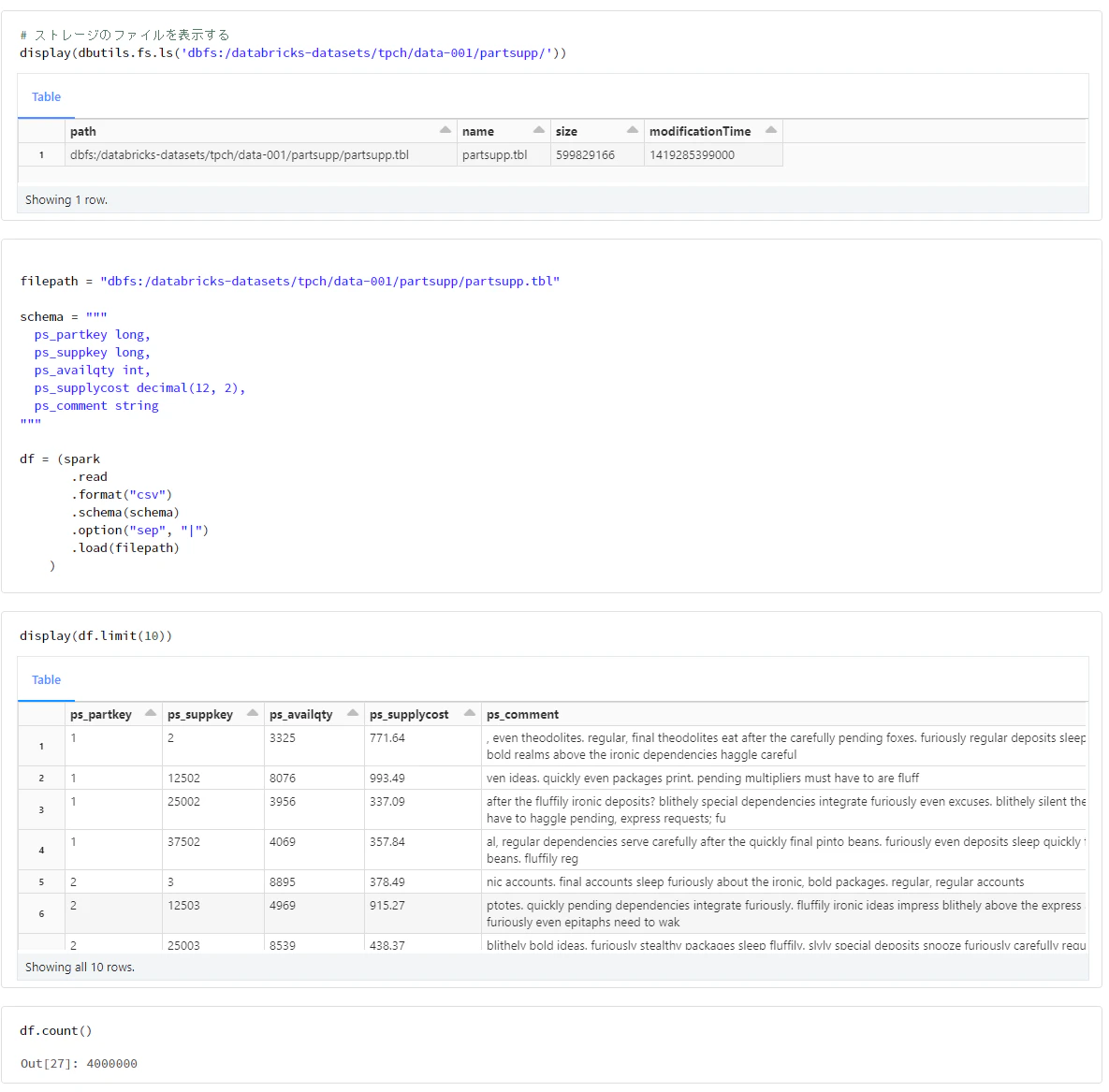Click the availqty value 3325
The width and height of the screenshot is (1109, 1092).
283,737
